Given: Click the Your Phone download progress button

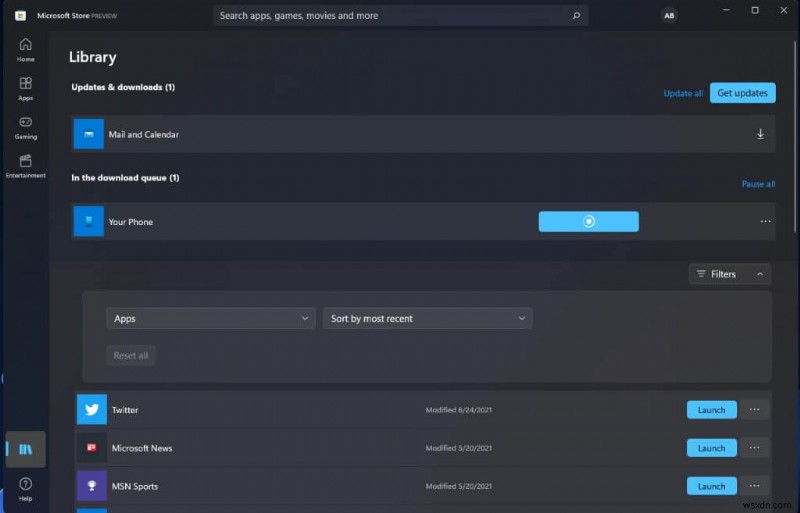Looking at the screenshot, I should (x=589, y=222).
